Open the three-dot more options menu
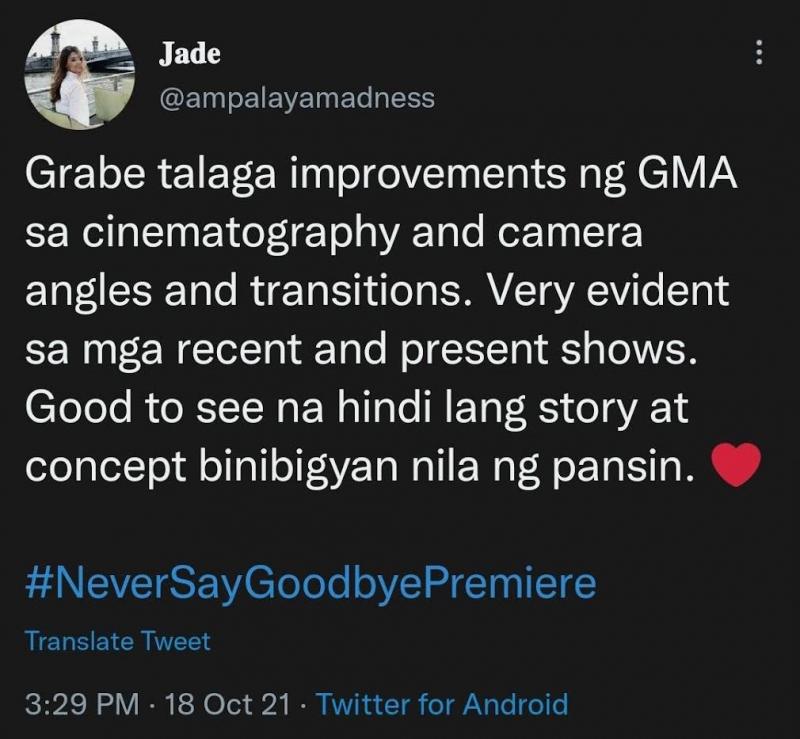 pyautogui.click(x=759, y=52)
